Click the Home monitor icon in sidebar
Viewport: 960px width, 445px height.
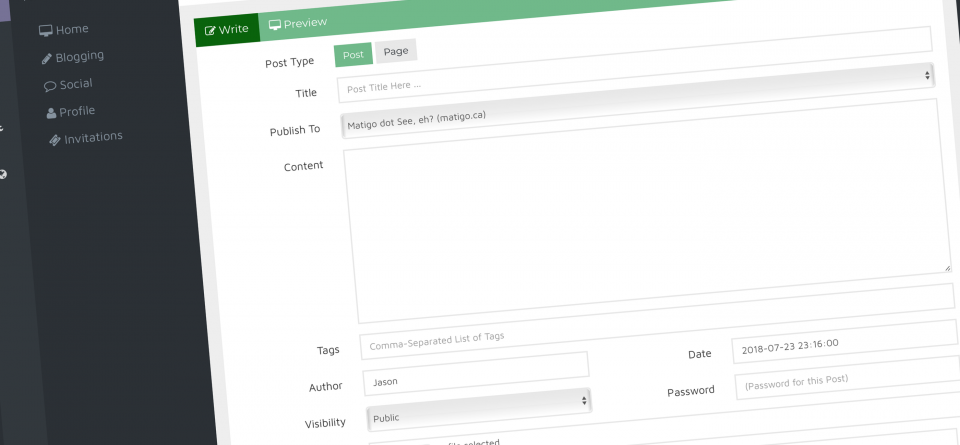45,31
